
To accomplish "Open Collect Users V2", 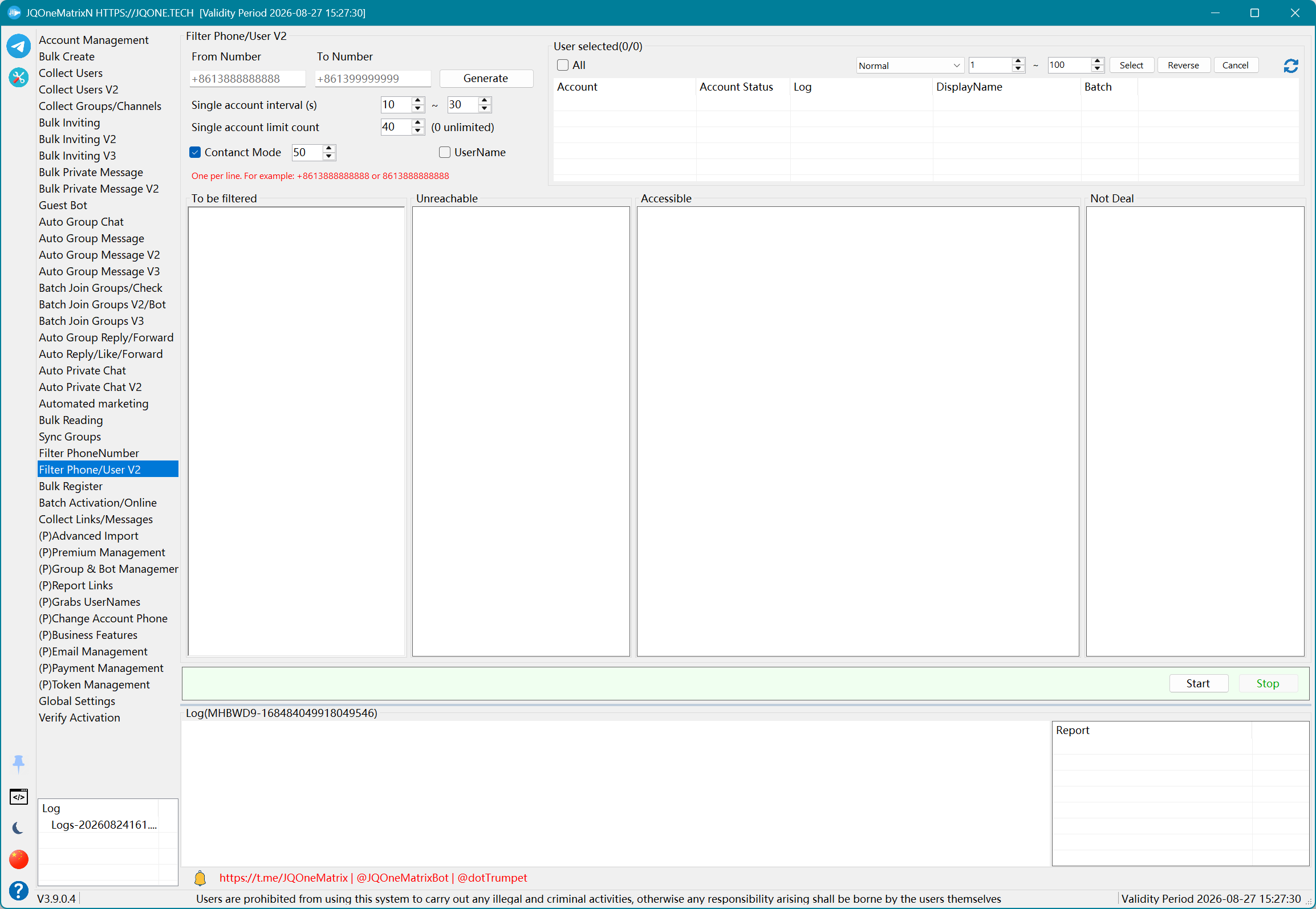I will pyautogui.click(x=79, y=89).
